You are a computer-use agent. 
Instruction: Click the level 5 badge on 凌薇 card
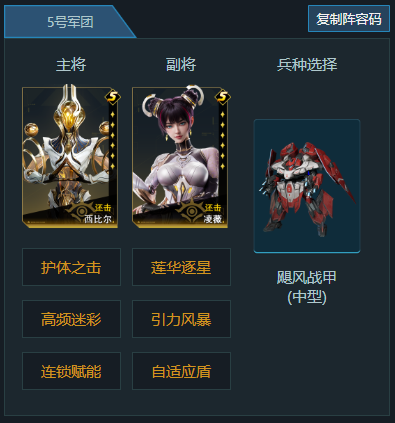point(223,97)
